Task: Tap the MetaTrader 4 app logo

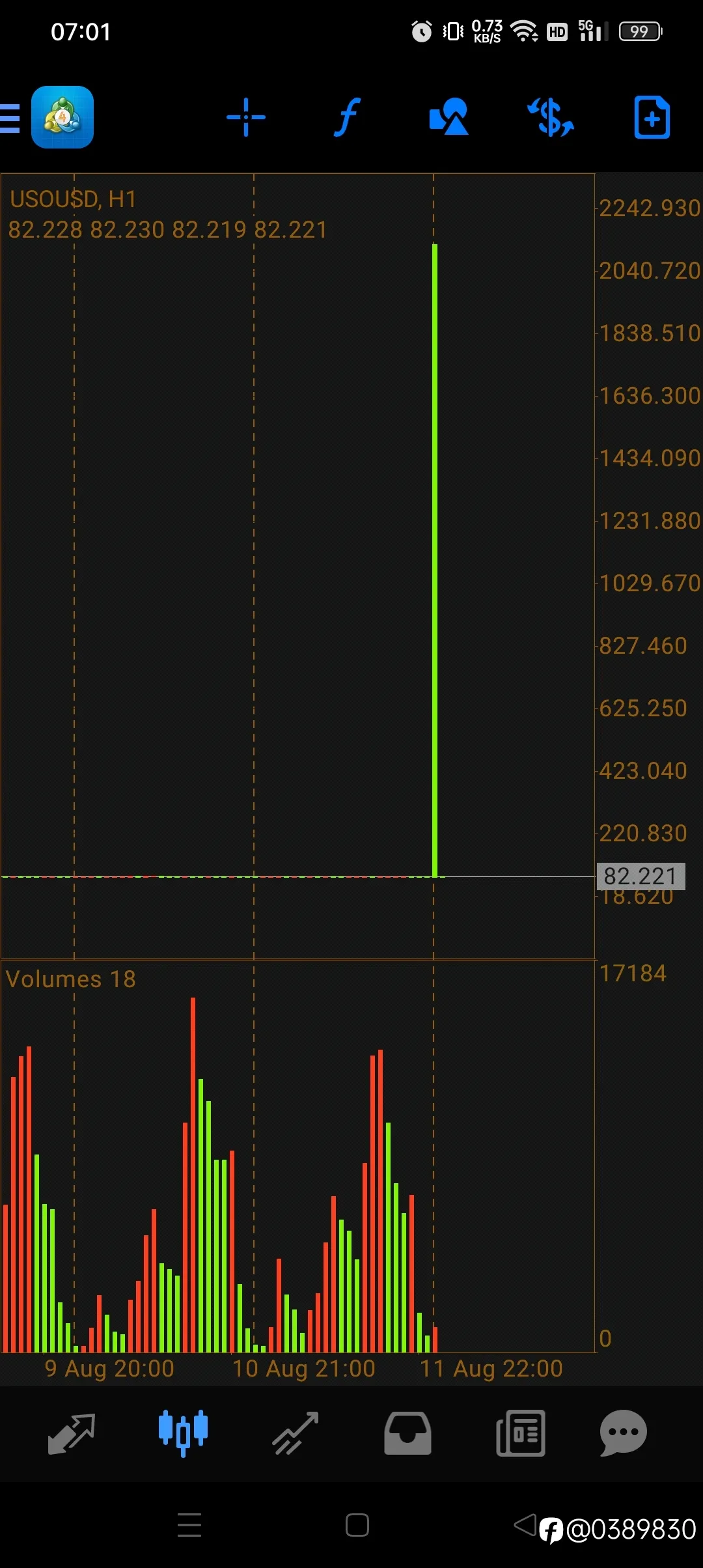Action: click(x=62, y=117)
